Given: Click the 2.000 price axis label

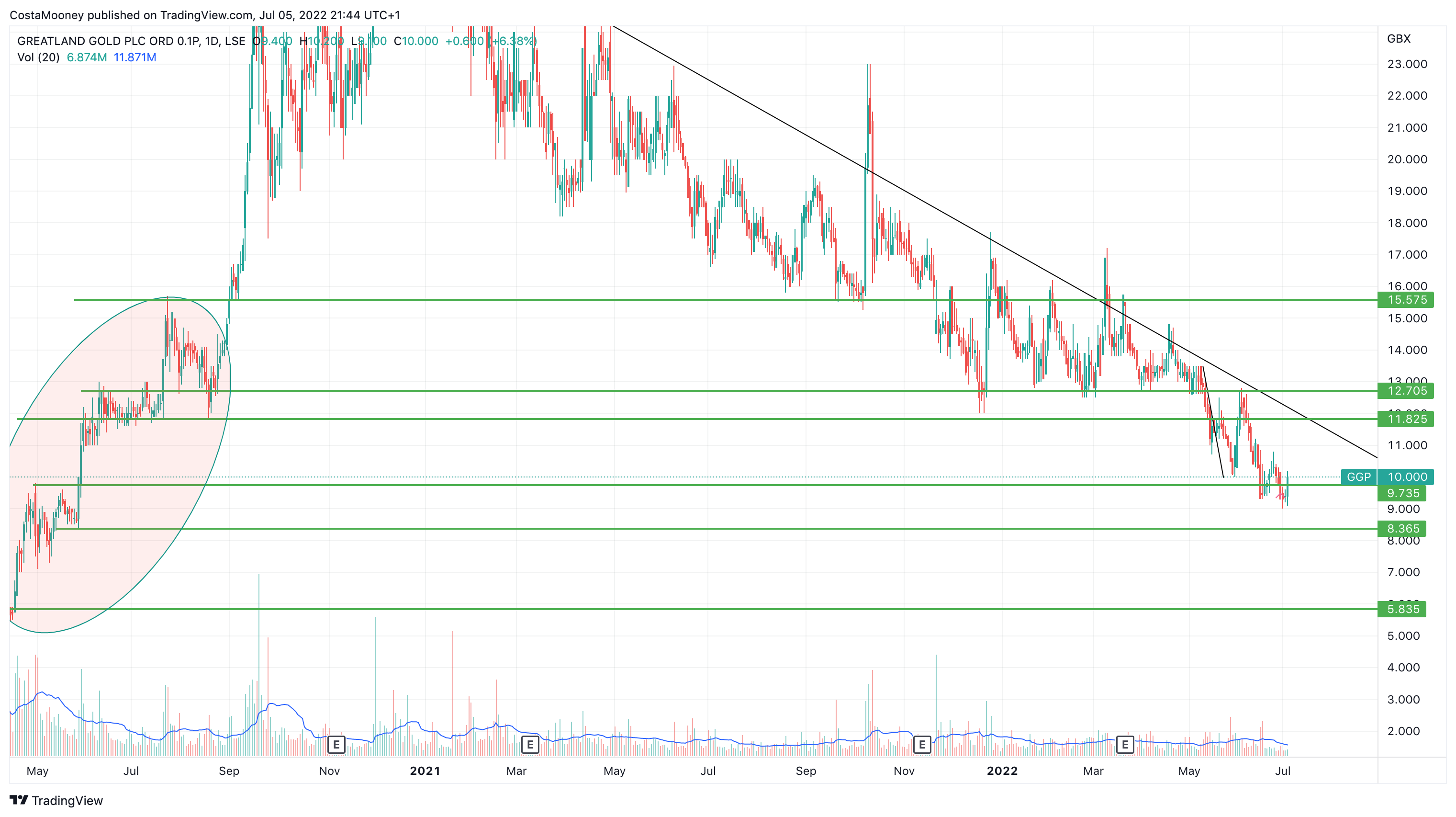Looking at the screenshot, I should (1403, 731).
